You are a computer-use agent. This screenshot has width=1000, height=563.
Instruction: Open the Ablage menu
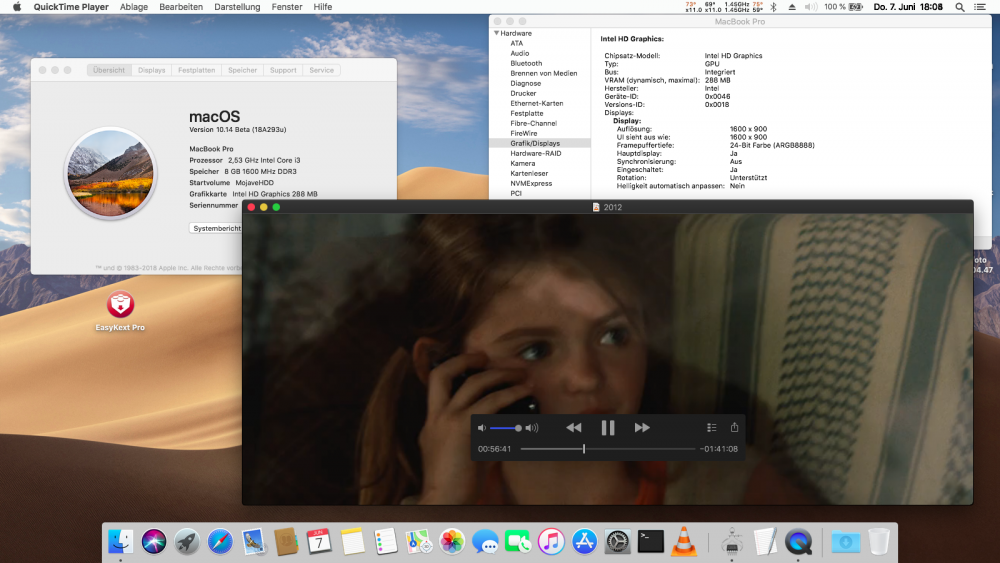tap(134, 7)
